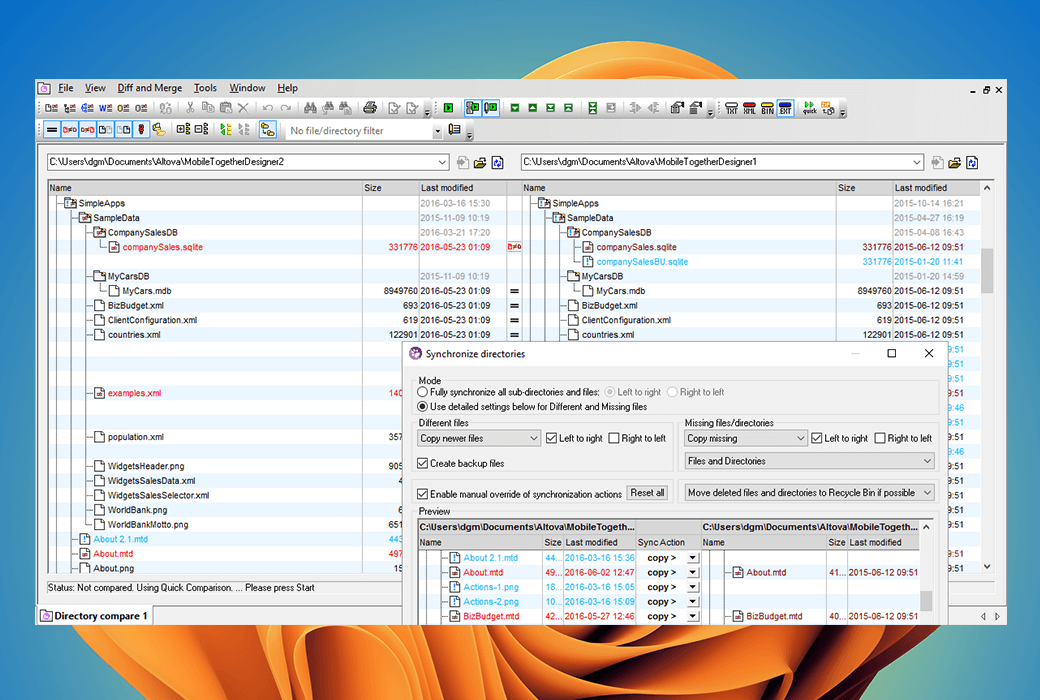Select population.xml in the left pane
Viewport: 1040px width, 700px height.
point(135,437)
